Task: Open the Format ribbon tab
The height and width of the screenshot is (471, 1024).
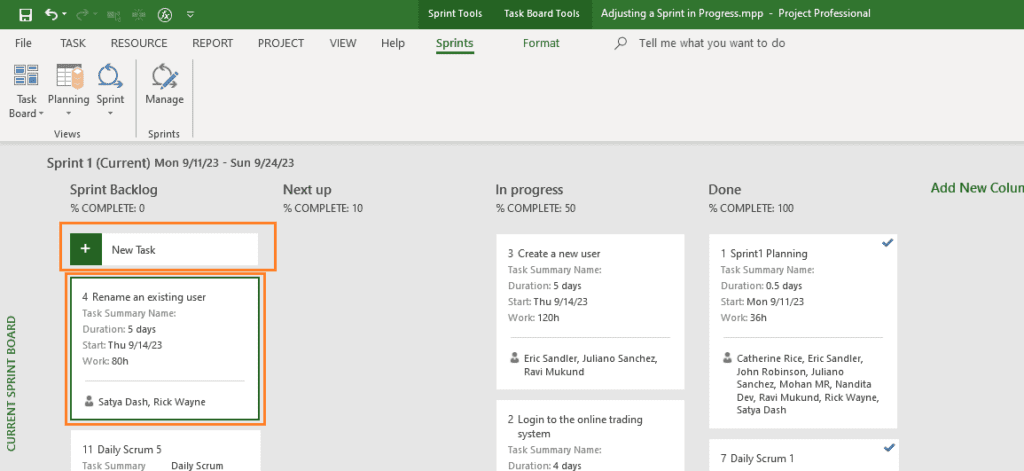Action: (541, 43)
